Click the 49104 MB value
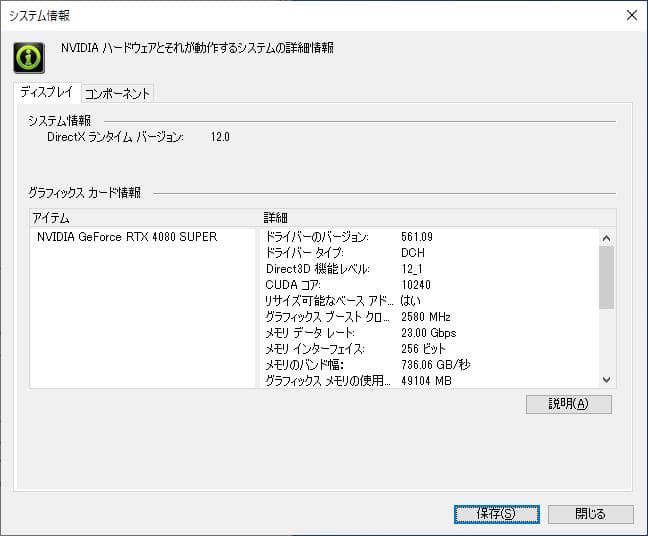648x536 pixels. 426,381
